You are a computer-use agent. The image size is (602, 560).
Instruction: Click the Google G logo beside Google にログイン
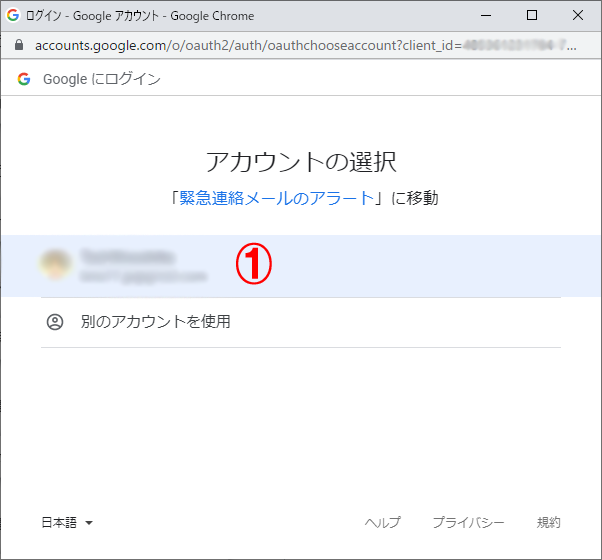click(24, 79)
